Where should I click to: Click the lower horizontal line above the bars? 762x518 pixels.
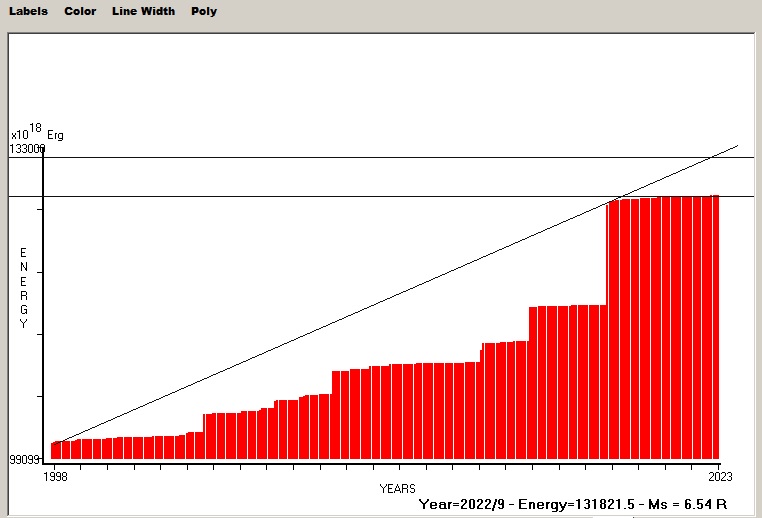pyautogui.click(x=300, y=197)
